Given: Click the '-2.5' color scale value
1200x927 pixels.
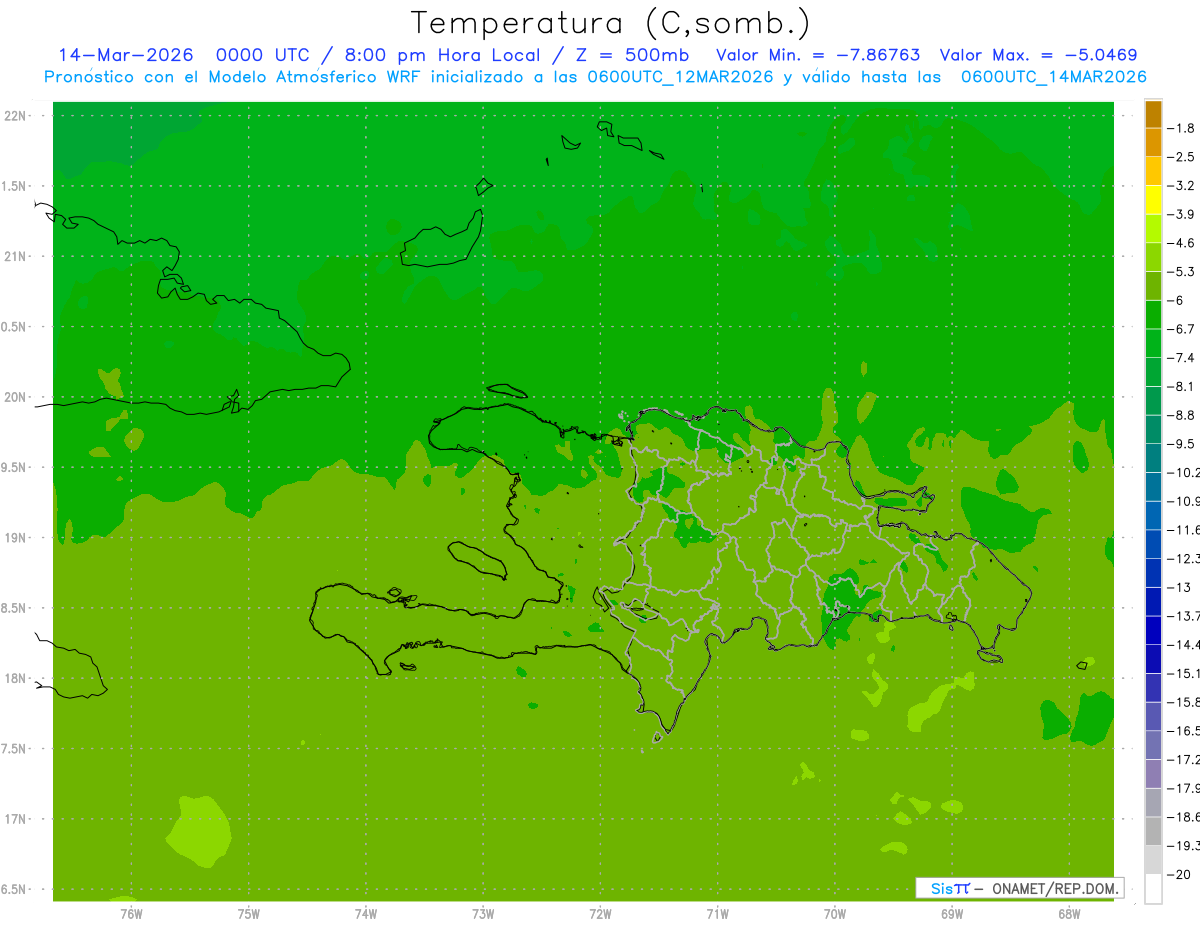Looking at the screenshot, I should [1181, 157].
